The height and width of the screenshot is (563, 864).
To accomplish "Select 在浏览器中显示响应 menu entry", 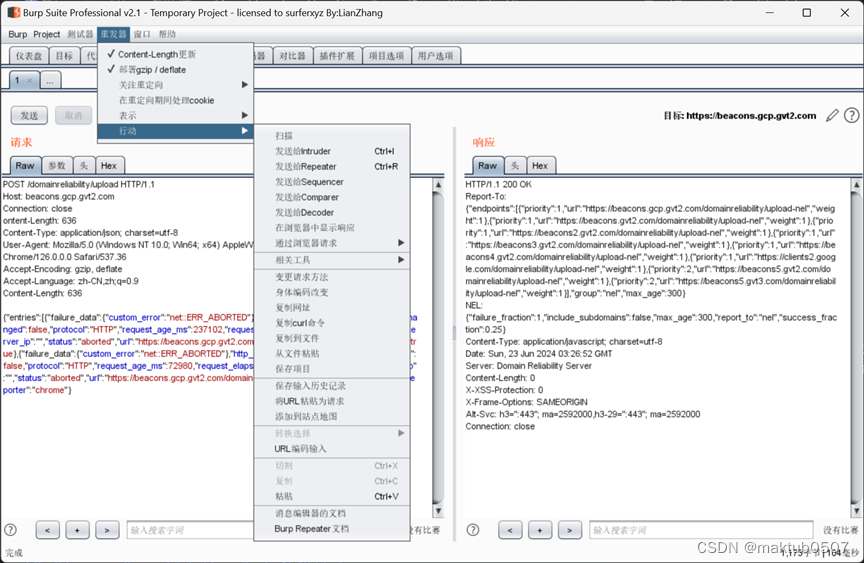I will pos(332,228).
